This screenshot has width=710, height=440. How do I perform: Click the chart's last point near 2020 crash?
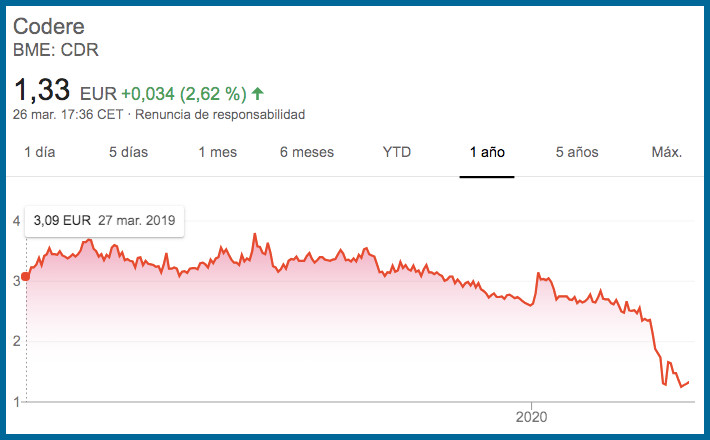688,383
